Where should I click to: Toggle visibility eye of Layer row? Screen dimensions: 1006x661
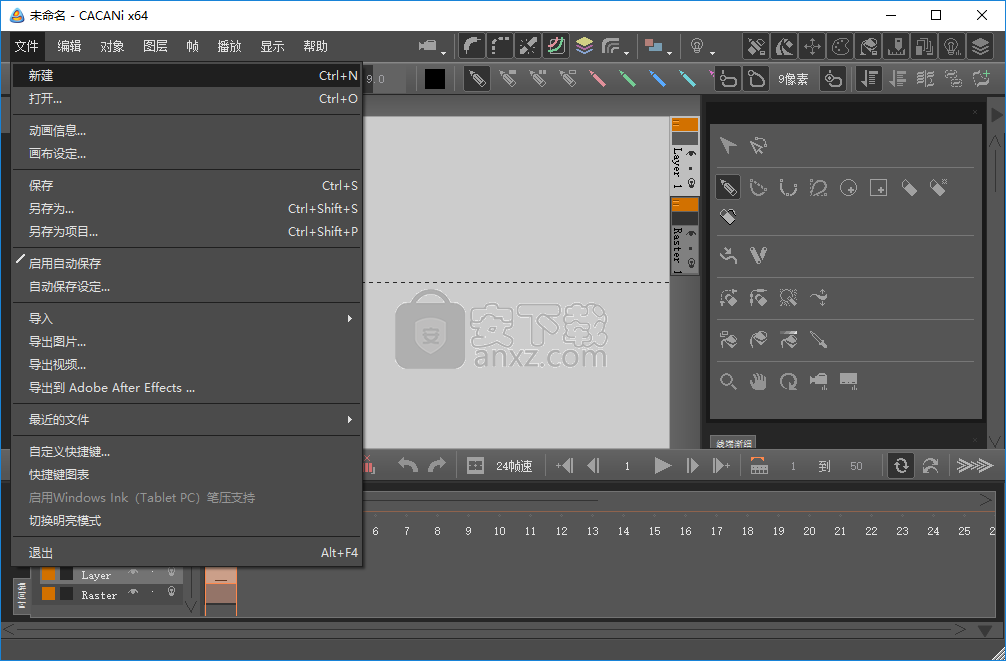click(133, 572)
